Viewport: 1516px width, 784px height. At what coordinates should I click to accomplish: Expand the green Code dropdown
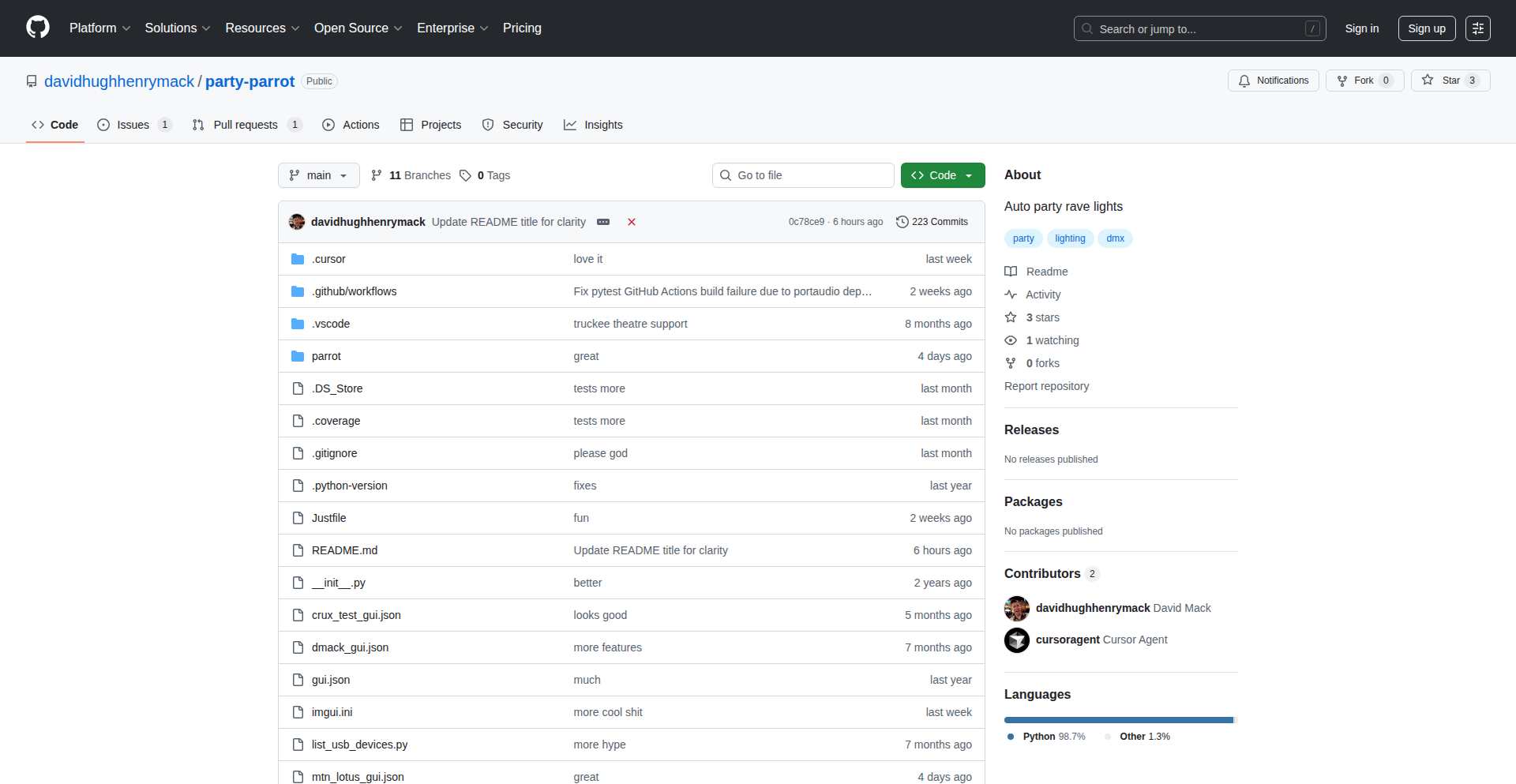942,175
